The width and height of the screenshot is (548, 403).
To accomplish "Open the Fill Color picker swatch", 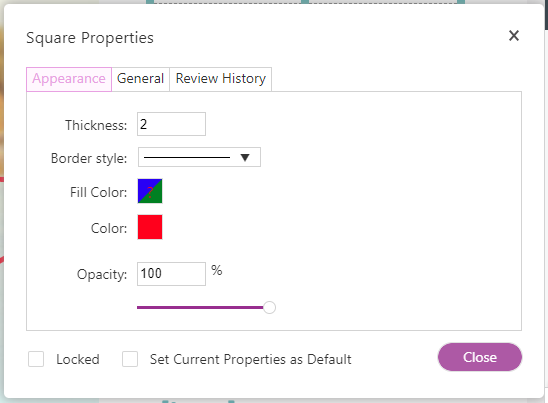I will click(x=150, y=191).
